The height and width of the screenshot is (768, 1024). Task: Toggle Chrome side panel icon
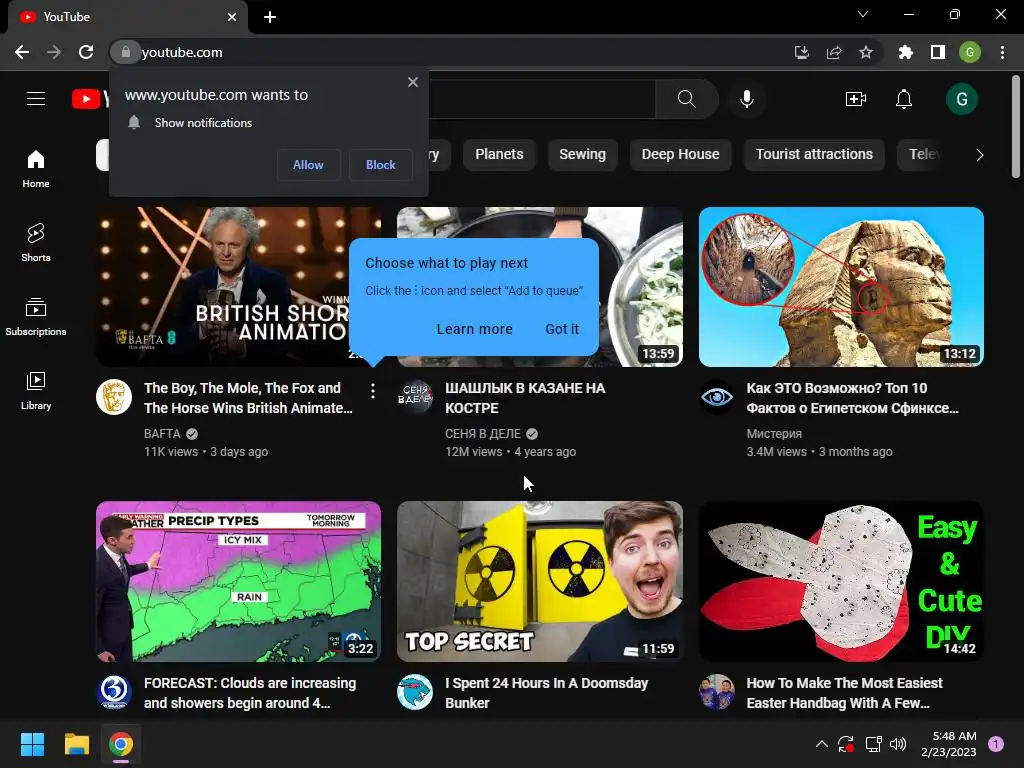(x=938, y=52)
